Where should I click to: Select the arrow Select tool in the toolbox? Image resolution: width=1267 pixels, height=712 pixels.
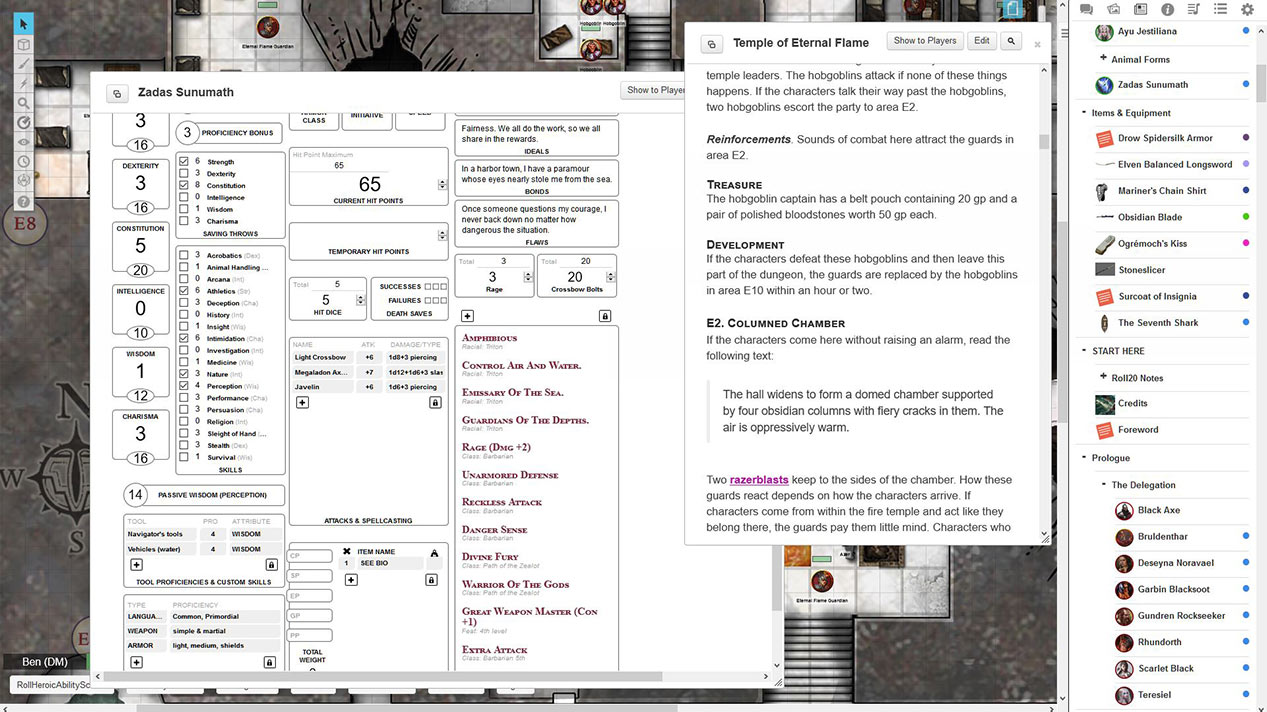click(24, 23)
